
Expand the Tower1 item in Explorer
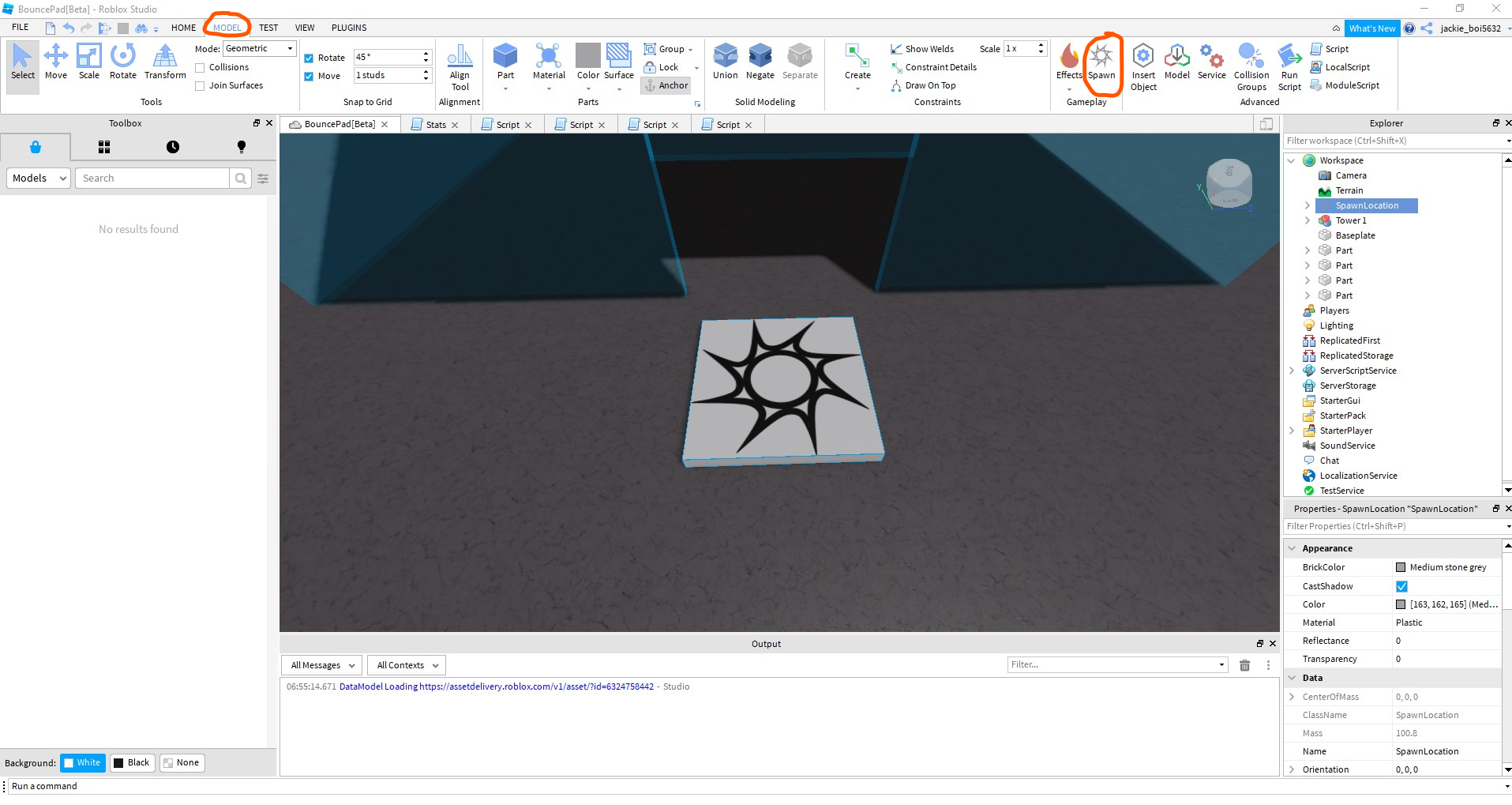coord(1308,220)
